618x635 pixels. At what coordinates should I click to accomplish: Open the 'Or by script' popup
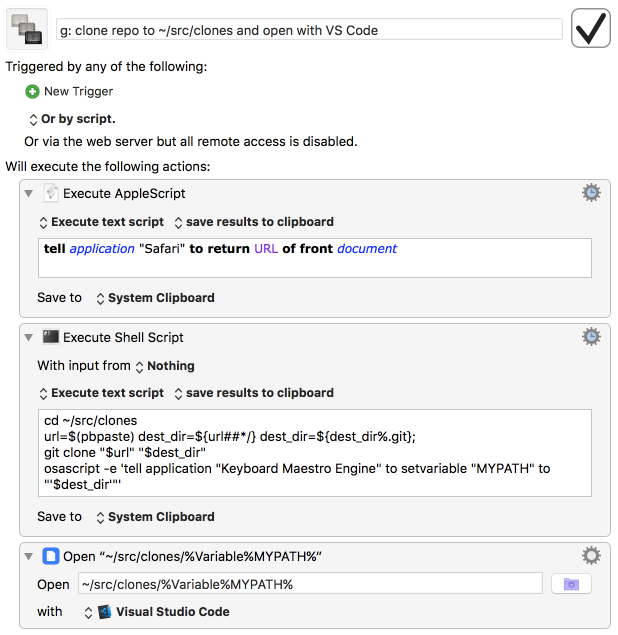click(71, 118)
